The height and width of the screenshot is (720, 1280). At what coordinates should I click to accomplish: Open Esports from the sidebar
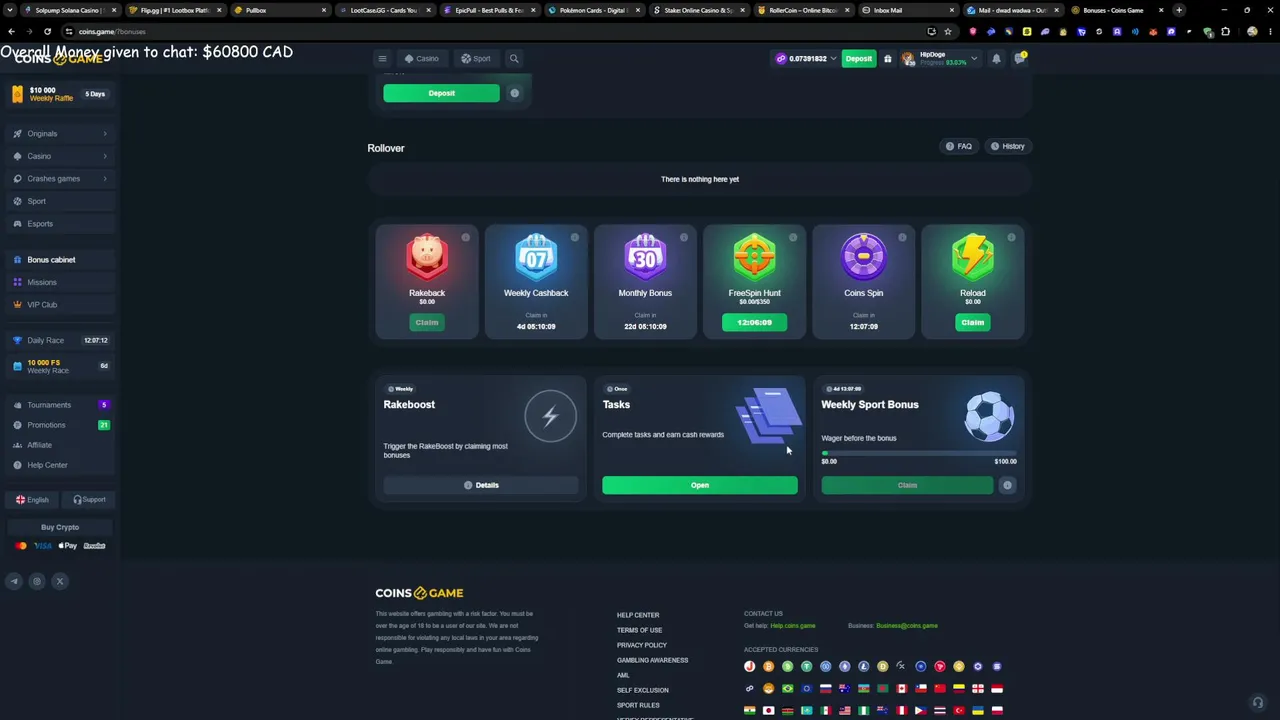click(x=62, y=224)
